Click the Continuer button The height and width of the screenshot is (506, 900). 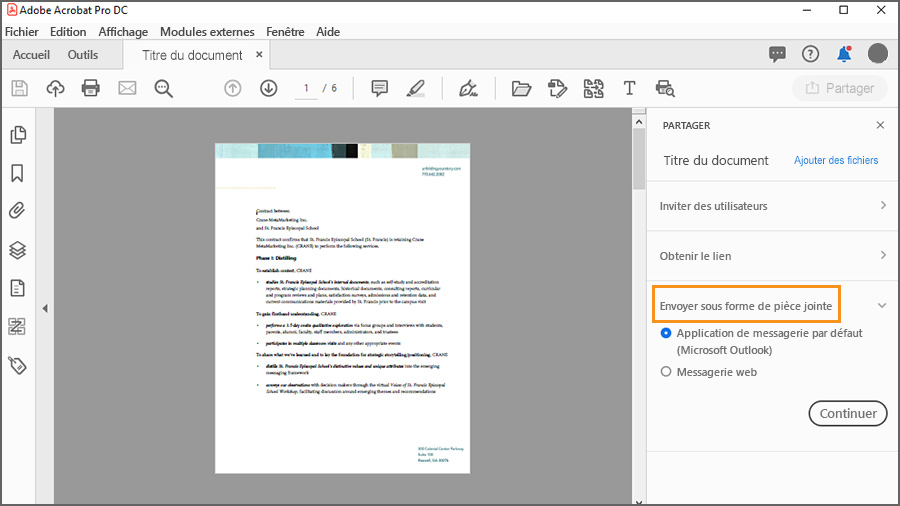pos(848,413)
